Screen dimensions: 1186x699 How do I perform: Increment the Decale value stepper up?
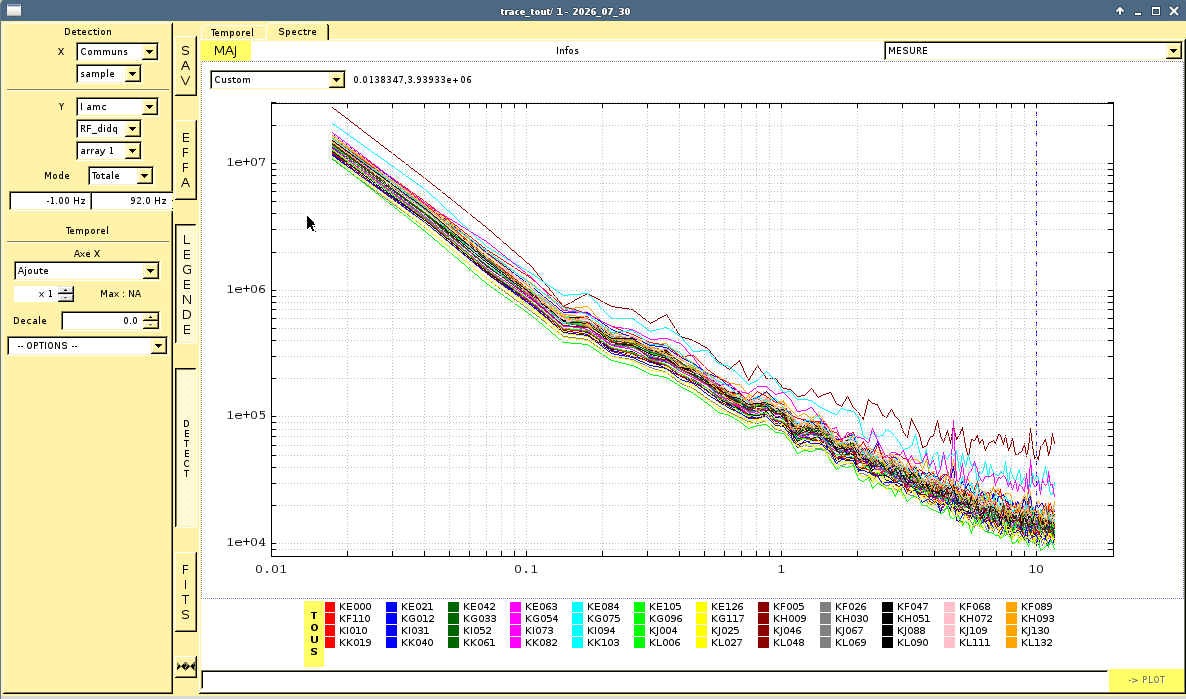pos(151,317)
